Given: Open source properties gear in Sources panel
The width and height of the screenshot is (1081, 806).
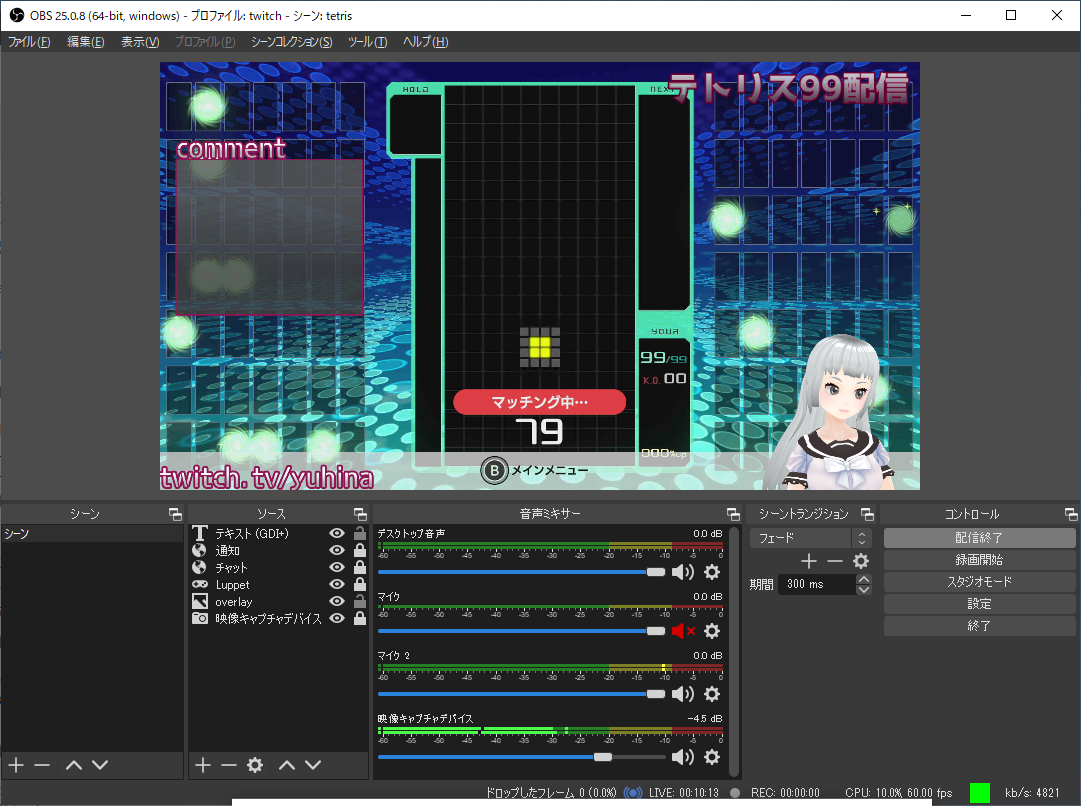Looking at the screenshot, I should coord(255,765).
